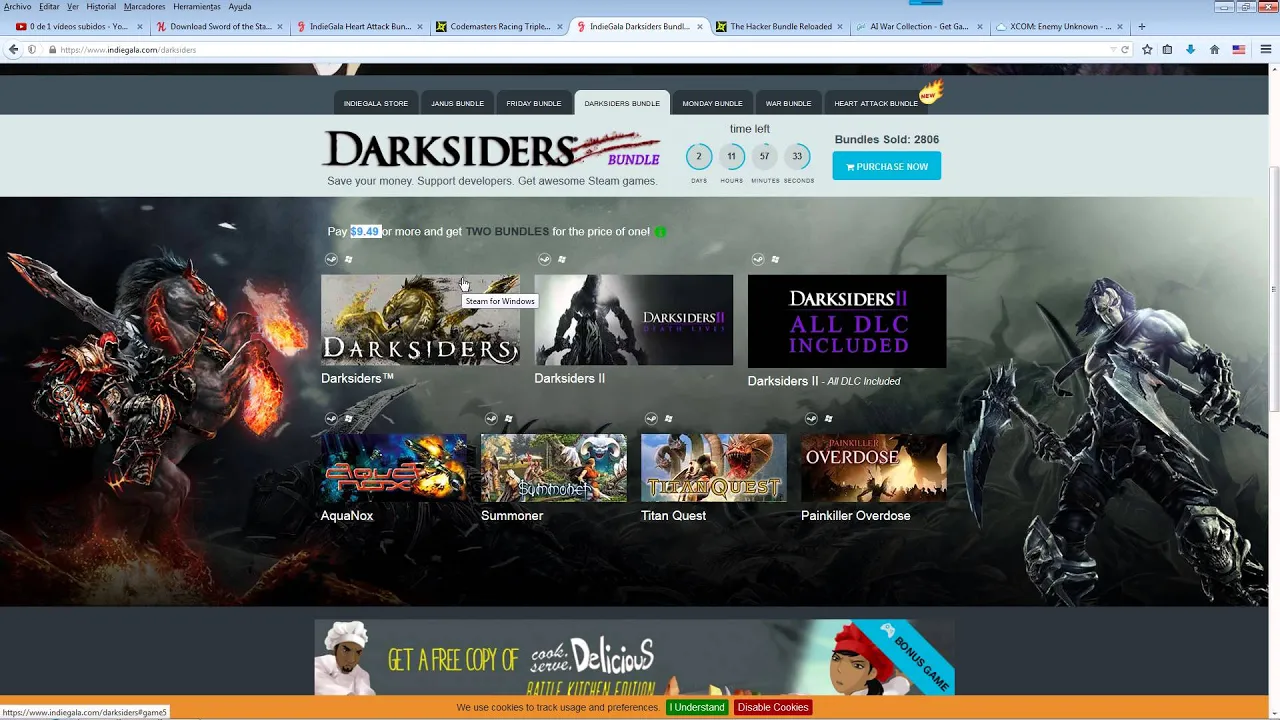Click the Steam icon above AquaNox
1280x720 pixels.
point(331,418)
